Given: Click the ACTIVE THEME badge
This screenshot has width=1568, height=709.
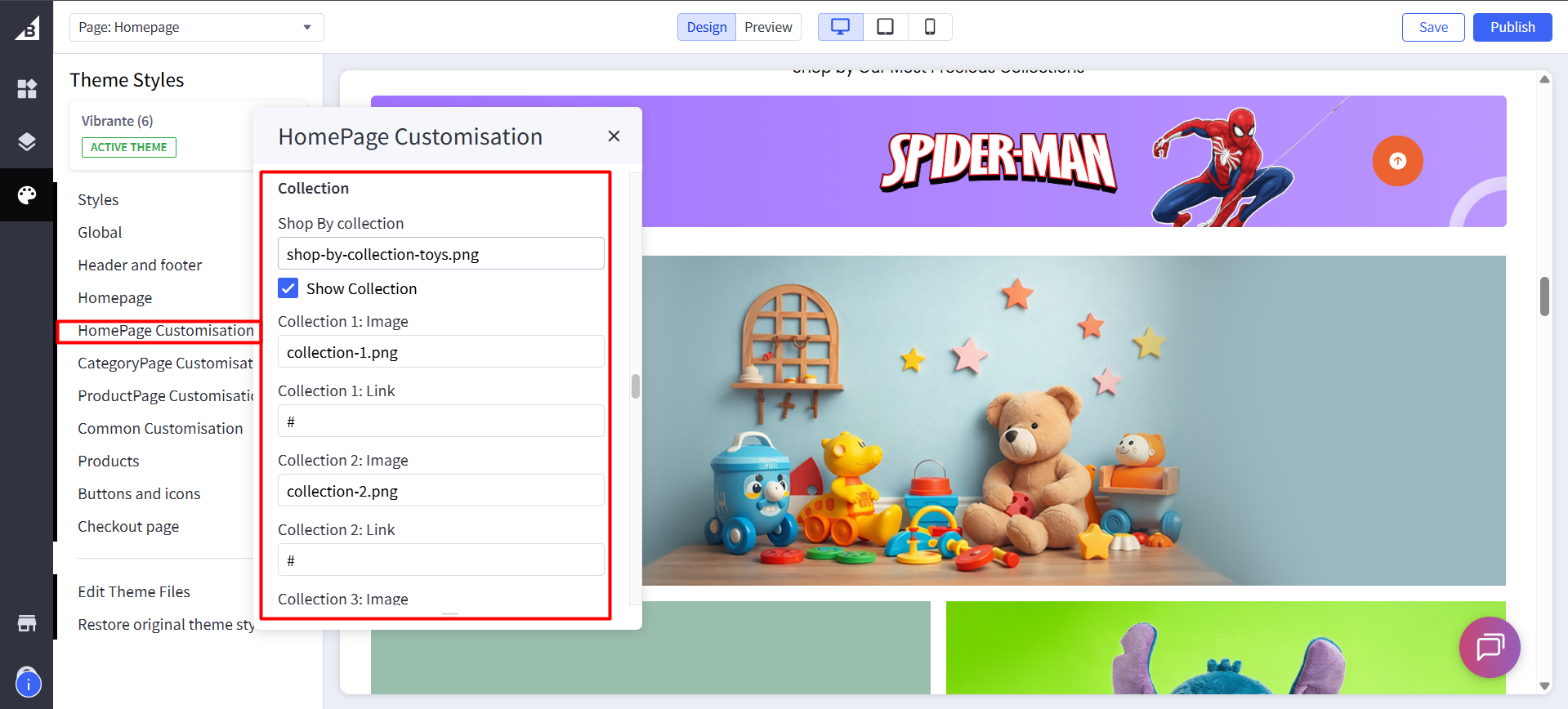Looking at the screenshot, I should coord(129,148).
